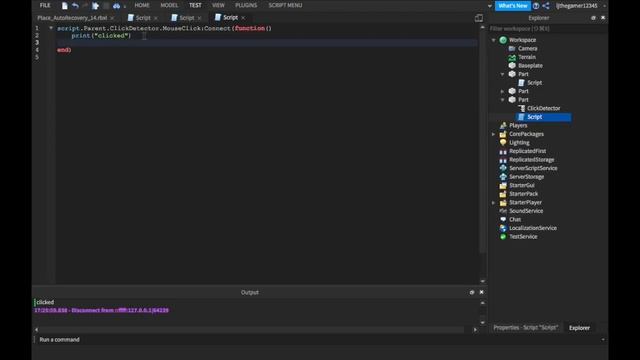Select the StarterPlayer row in Explorer

click(x=525, y=202)
